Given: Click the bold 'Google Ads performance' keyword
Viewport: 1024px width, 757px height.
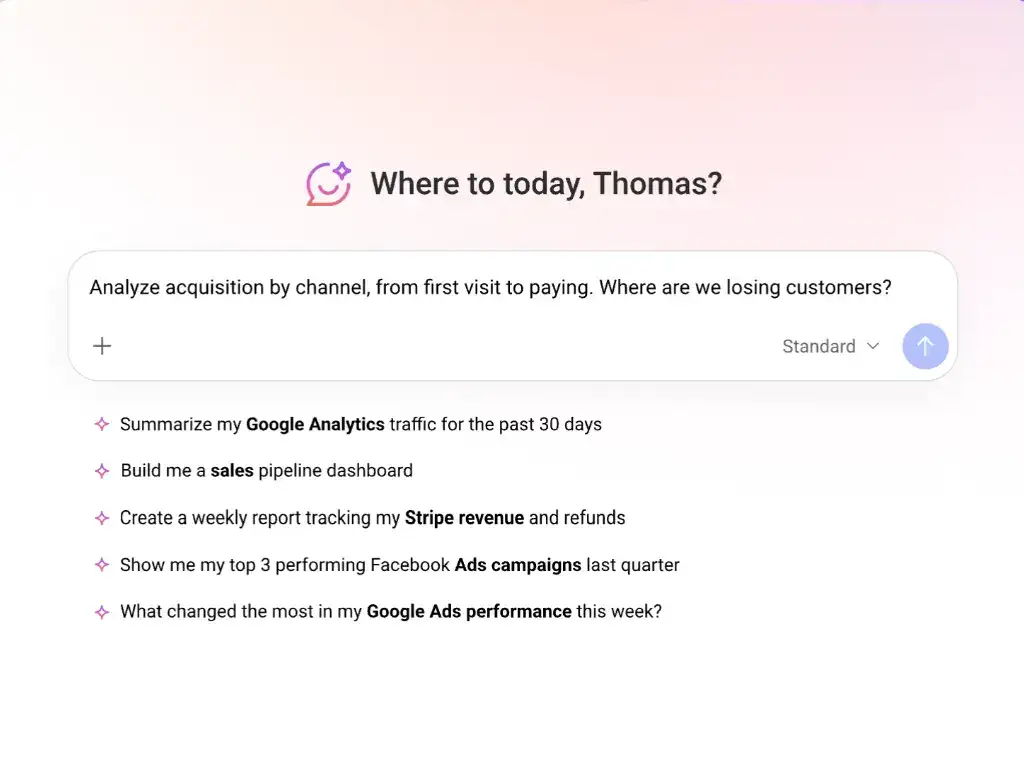Looking at the screenshot, I should tap(469, 612).
